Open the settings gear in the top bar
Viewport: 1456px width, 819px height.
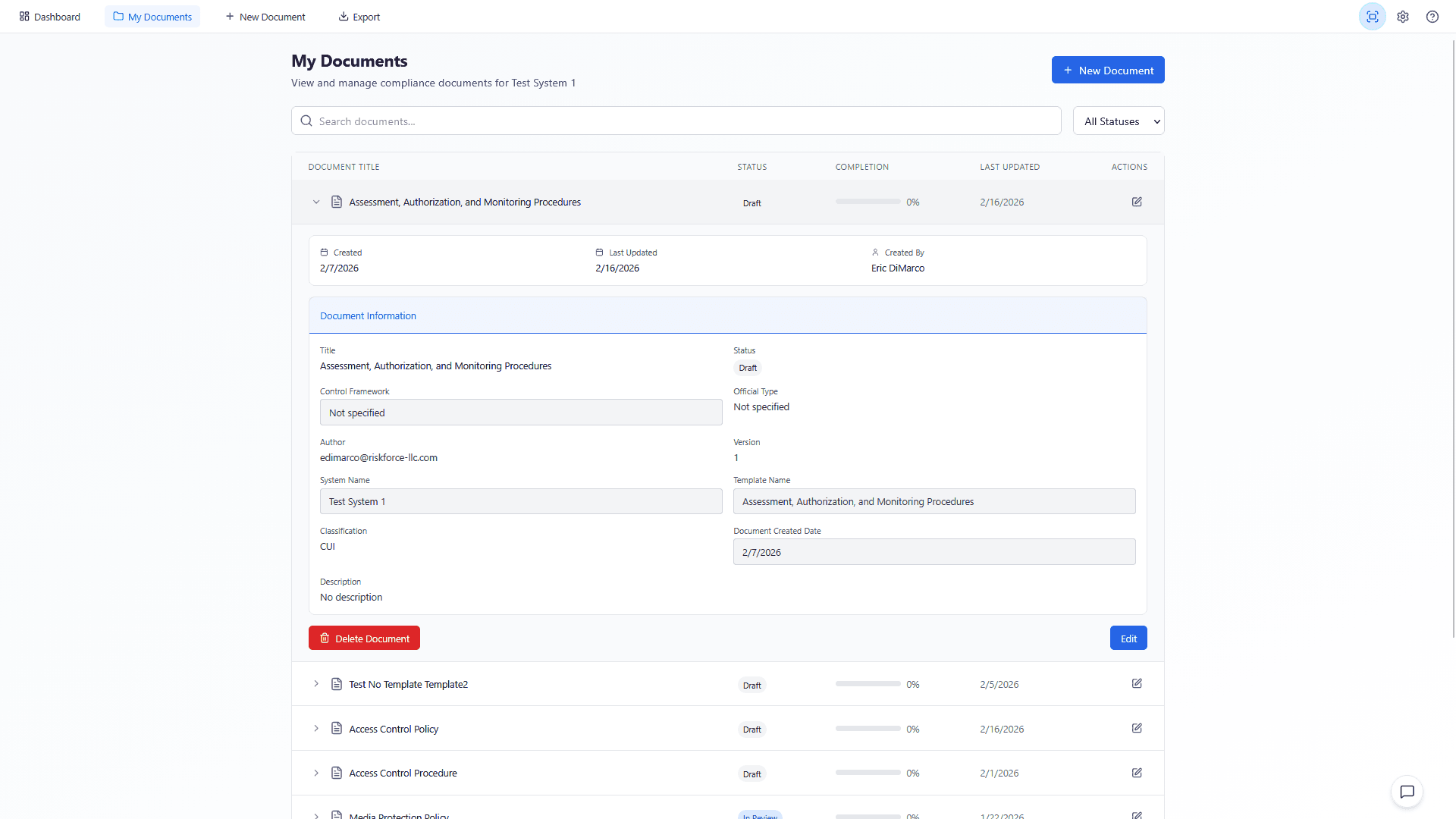[x=1402, y=16]
